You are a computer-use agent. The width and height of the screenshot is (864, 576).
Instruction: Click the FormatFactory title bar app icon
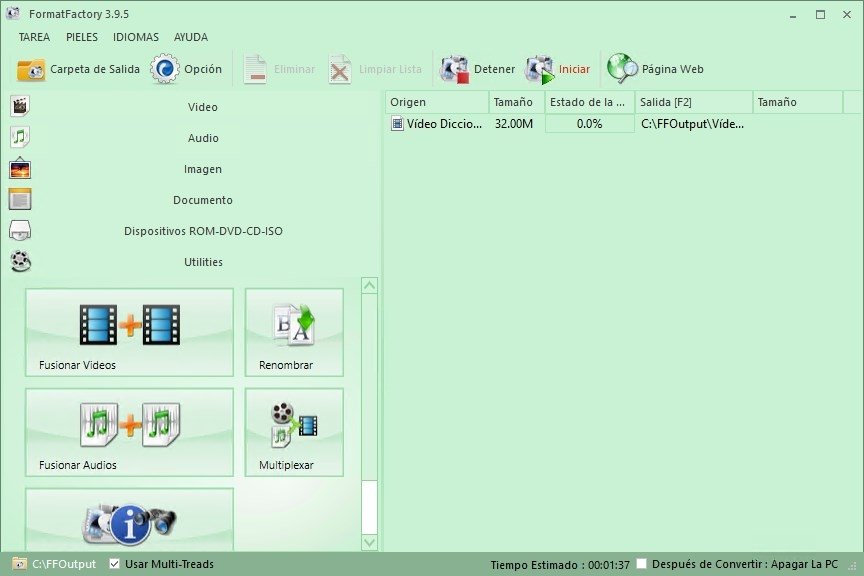pos(13,14)
